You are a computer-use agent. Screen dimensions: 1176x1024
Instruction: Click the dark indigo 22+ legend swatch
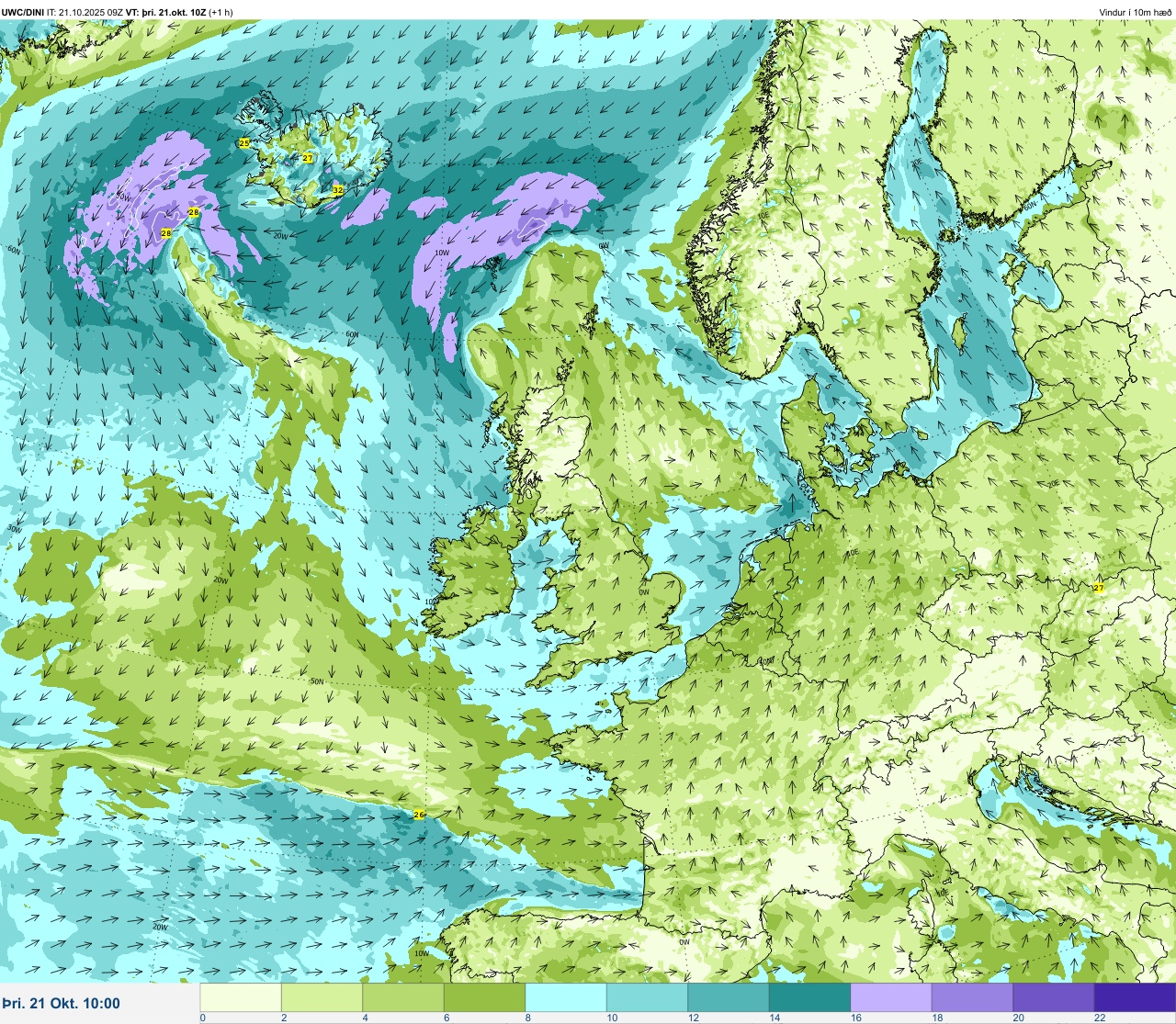[x=1135, y=997]
